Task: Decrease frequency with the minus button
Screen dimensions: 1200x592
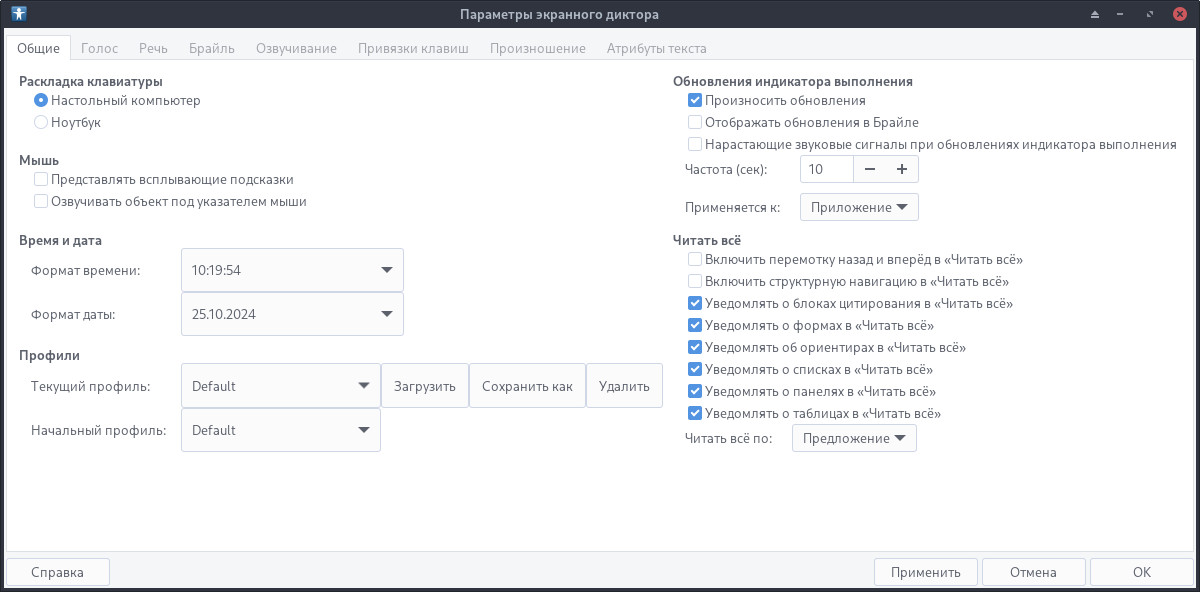Action: pyautogui.click(x=869, y=170)
